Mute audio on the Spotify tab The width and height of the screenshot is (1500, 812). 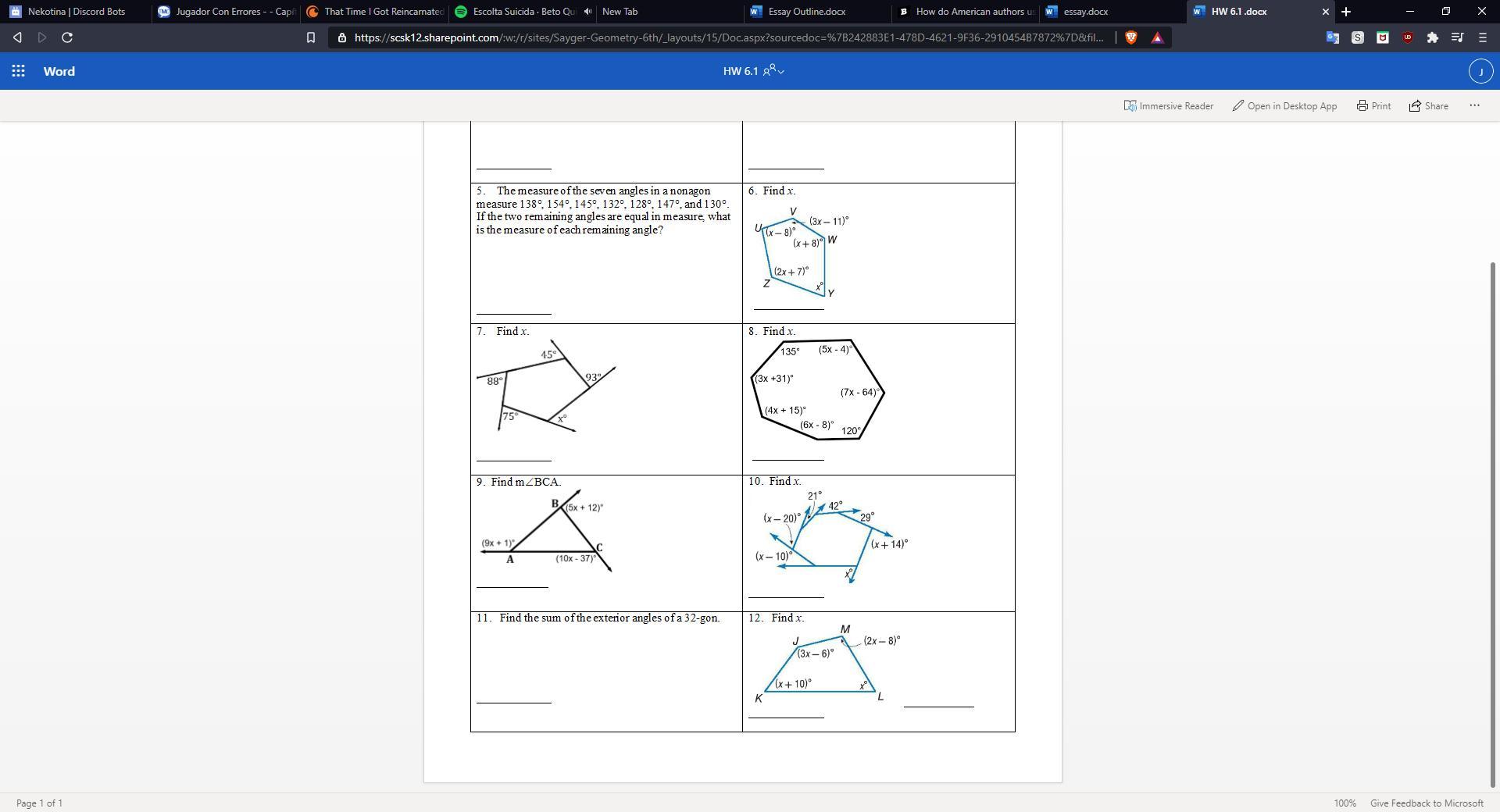click(x=587, y=12)
